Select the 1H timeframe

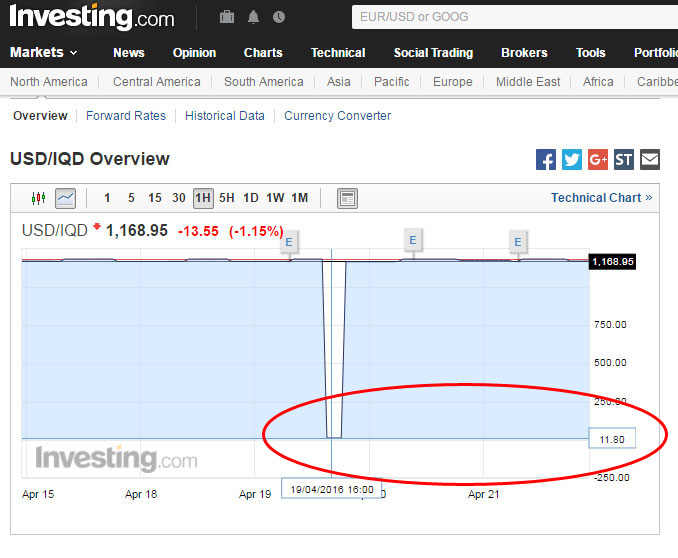203,198
